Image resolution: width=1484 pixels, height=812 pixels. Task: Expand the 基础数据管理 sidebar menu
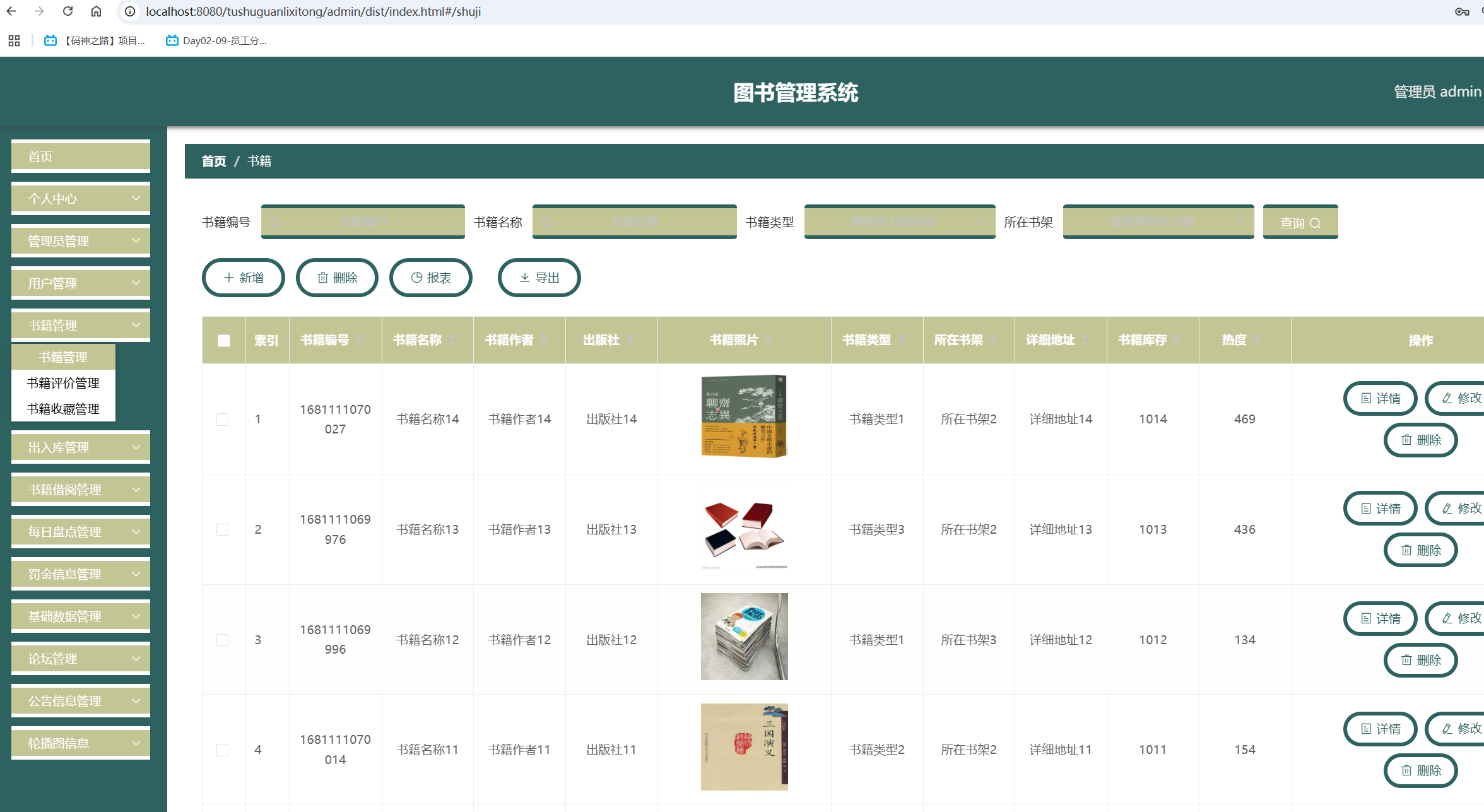pyautogui.click(x=81, y=616)
